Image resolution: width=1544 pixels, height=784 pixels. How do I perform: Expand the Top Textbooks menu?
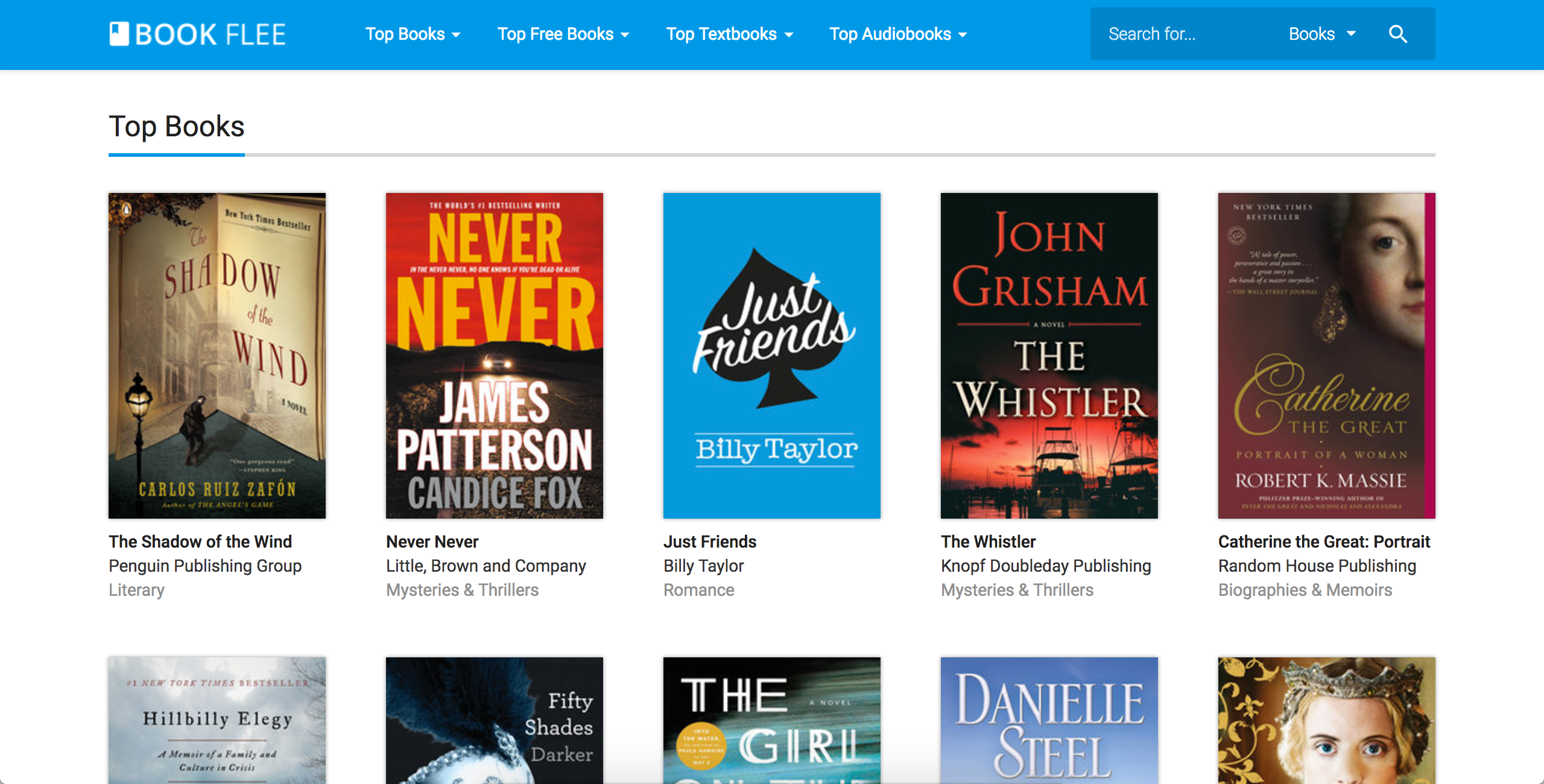[729, 34]
